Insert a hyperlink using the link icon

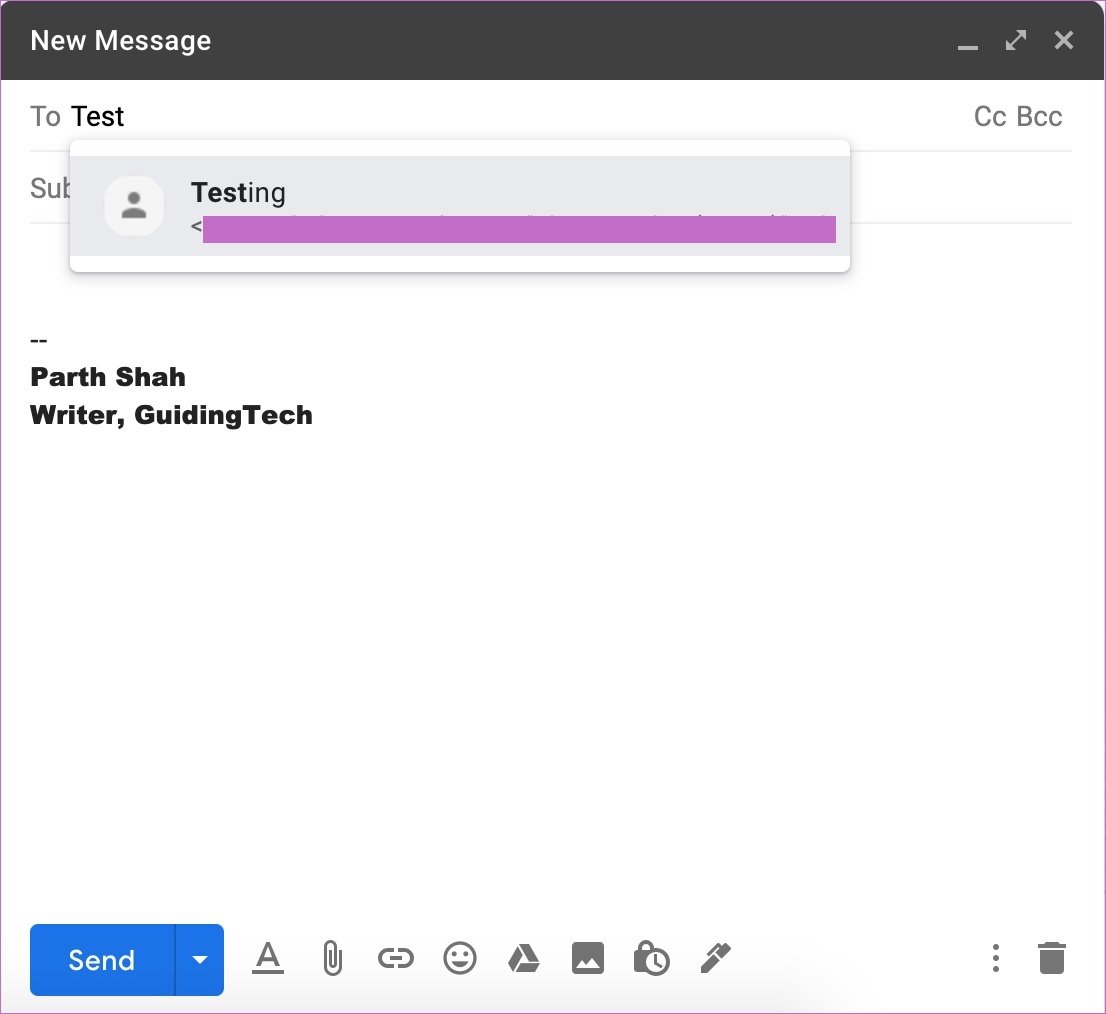point(396,958)
